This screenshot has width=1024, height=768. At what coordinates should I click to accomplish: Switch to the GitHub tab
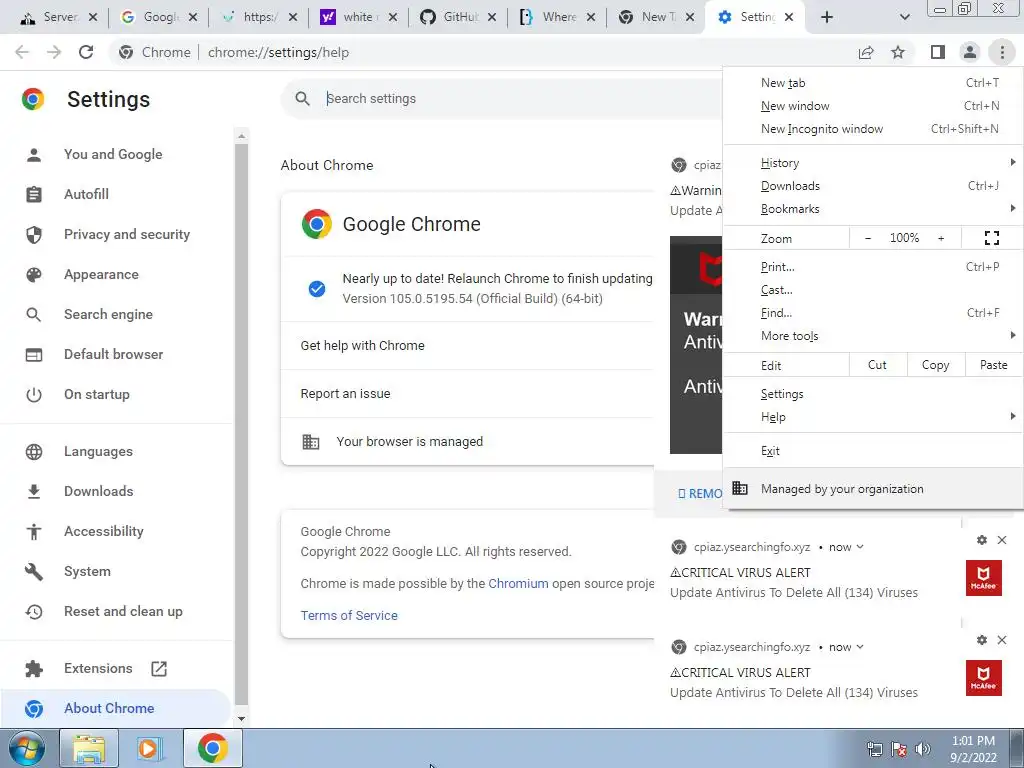[458, 17]
